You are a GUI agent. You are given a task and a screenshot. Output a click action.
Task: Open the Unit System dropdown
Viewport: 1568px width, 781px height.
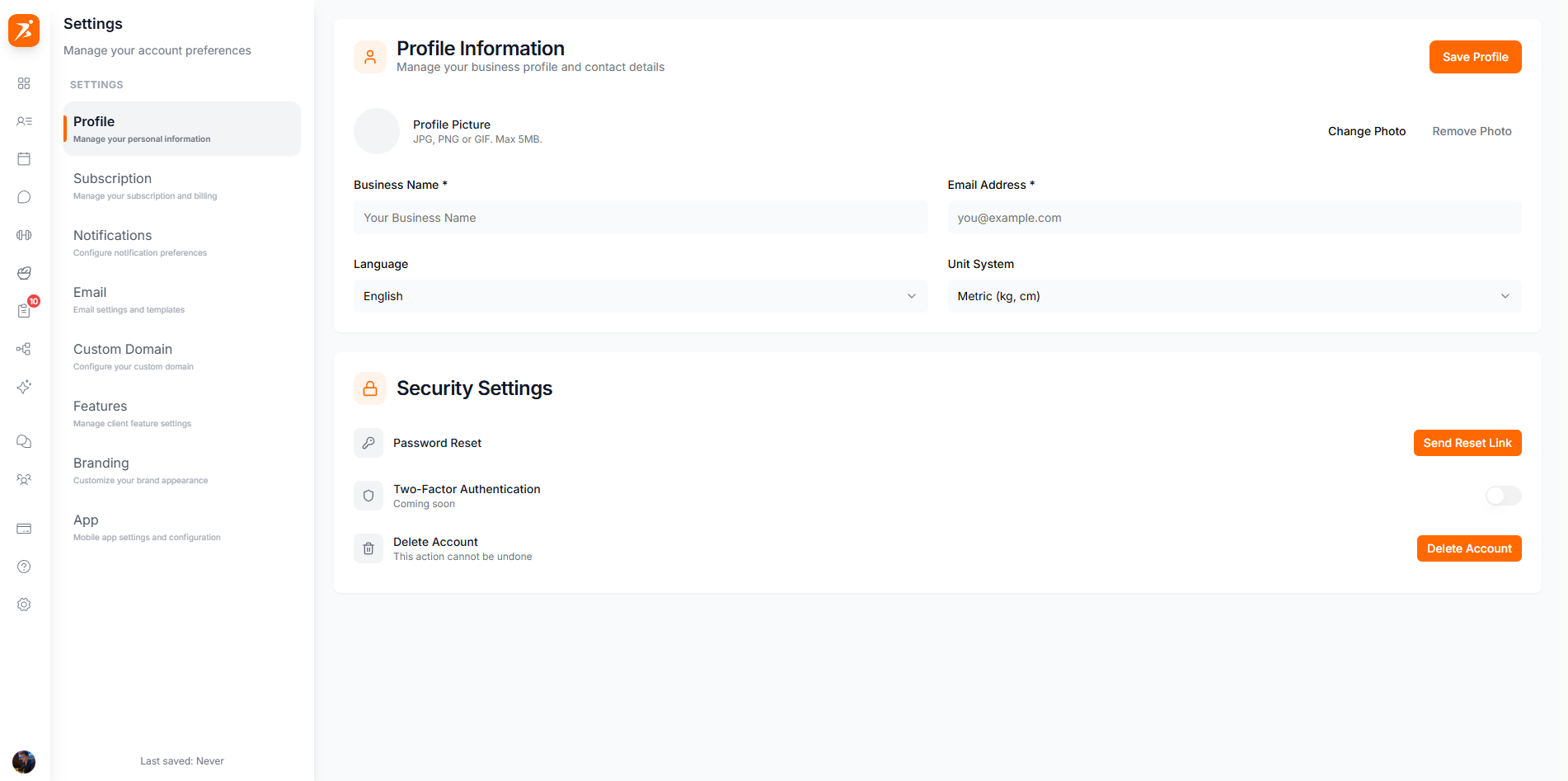(x=1234, y=295)
